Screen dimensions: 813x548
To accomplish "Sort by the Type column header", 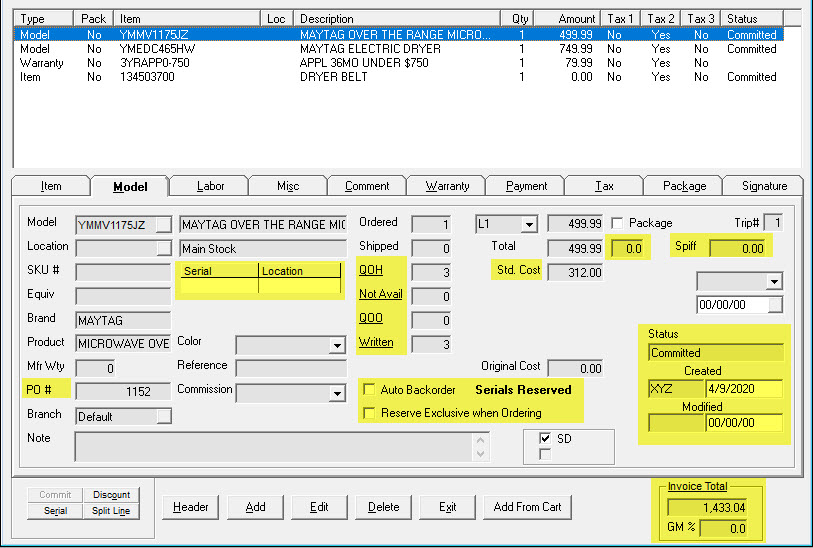I will pyautogui.click(x=44, y=19).
